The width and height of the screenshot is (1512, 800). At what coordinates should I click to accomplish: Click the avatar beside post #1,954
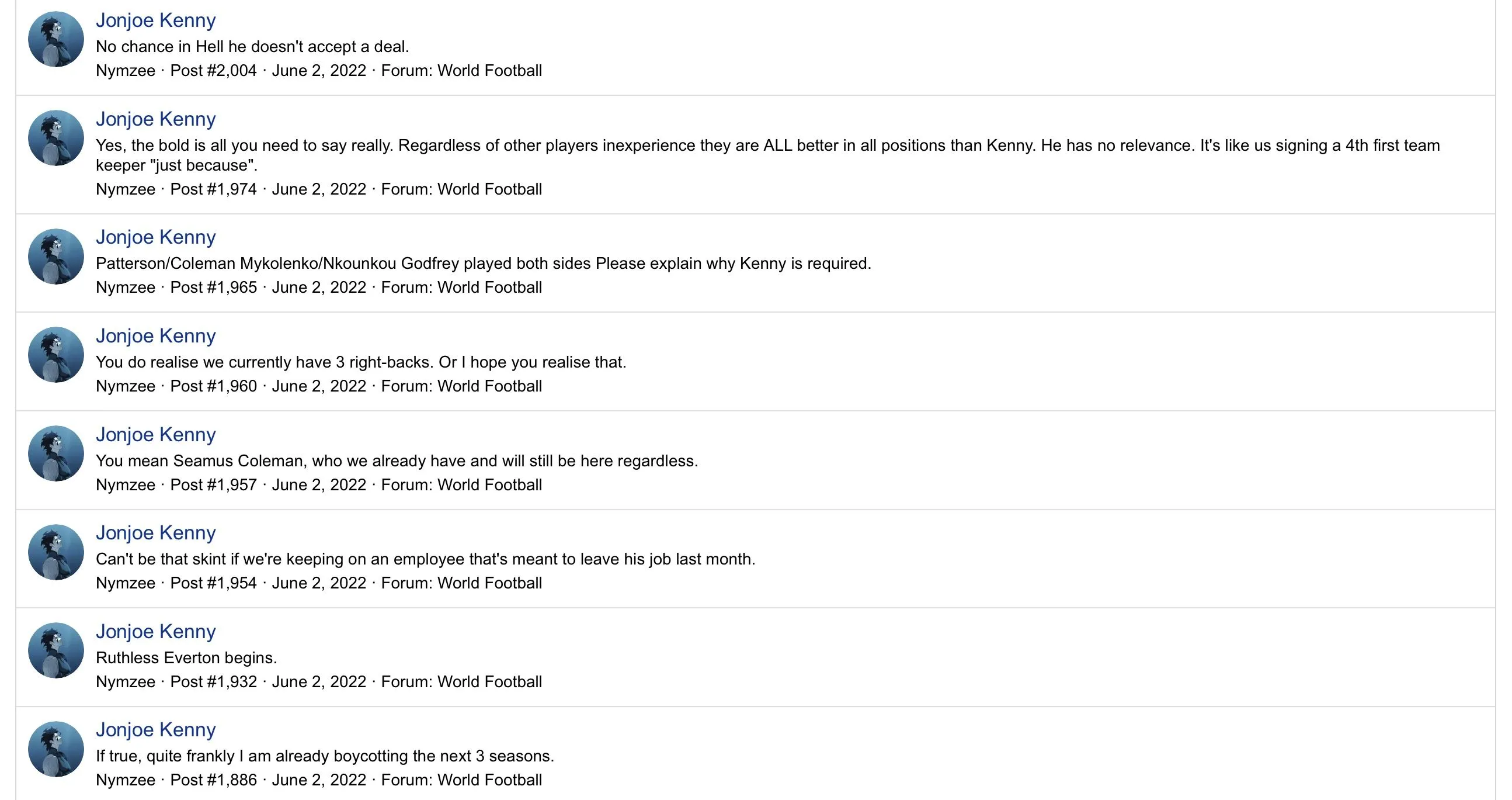coord(55,552)
